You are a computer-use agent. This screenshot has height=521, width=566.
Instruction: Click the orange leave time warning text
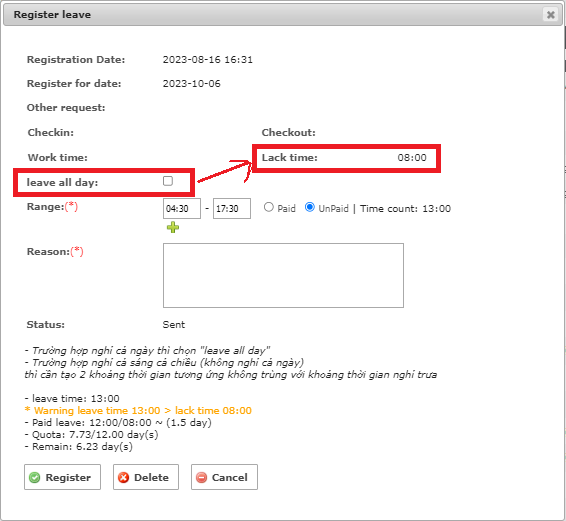(x=138, y=411)
